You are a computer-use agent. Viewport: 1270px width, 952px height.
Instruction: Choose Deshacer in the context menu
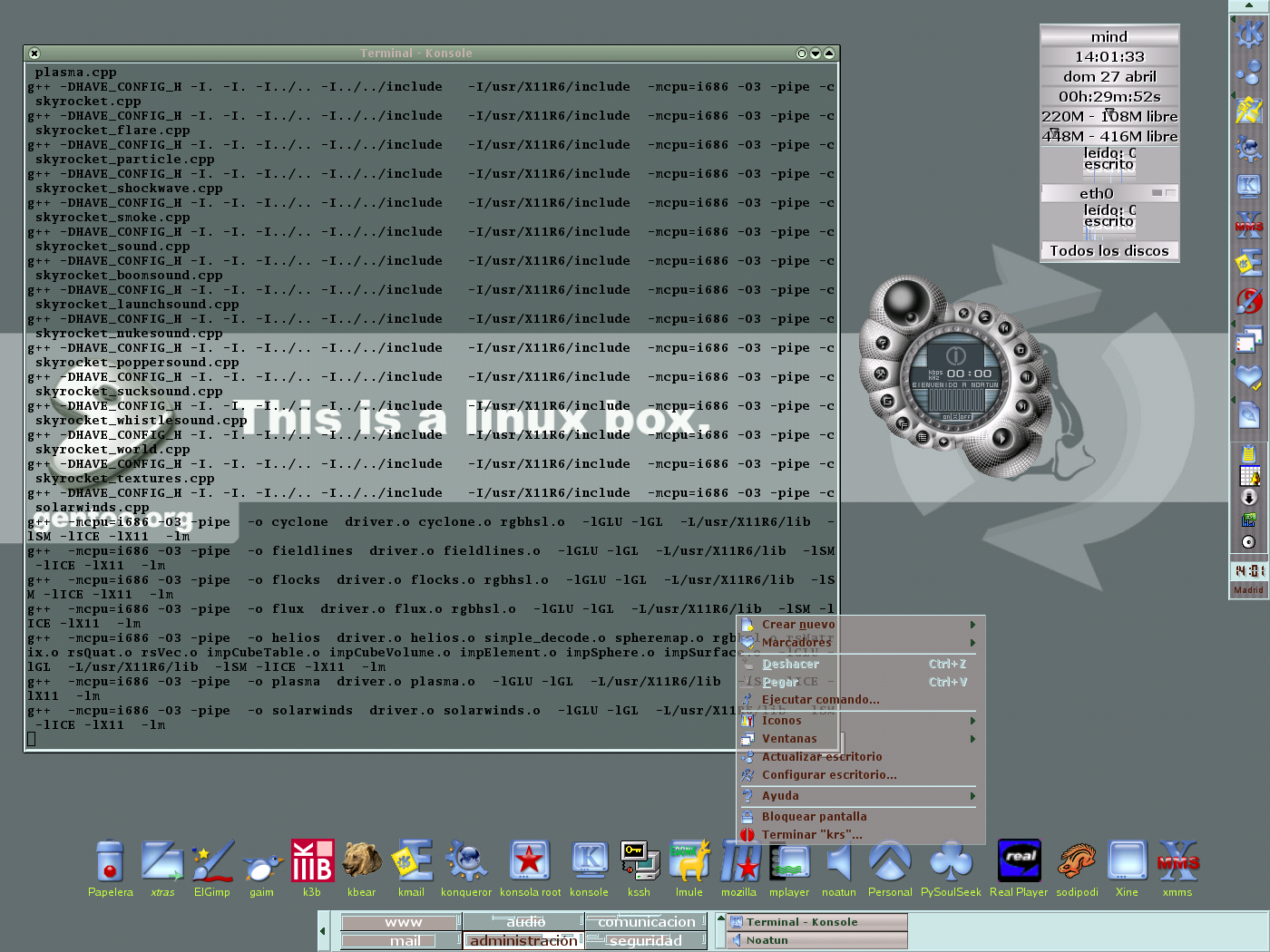pos(860,665)
